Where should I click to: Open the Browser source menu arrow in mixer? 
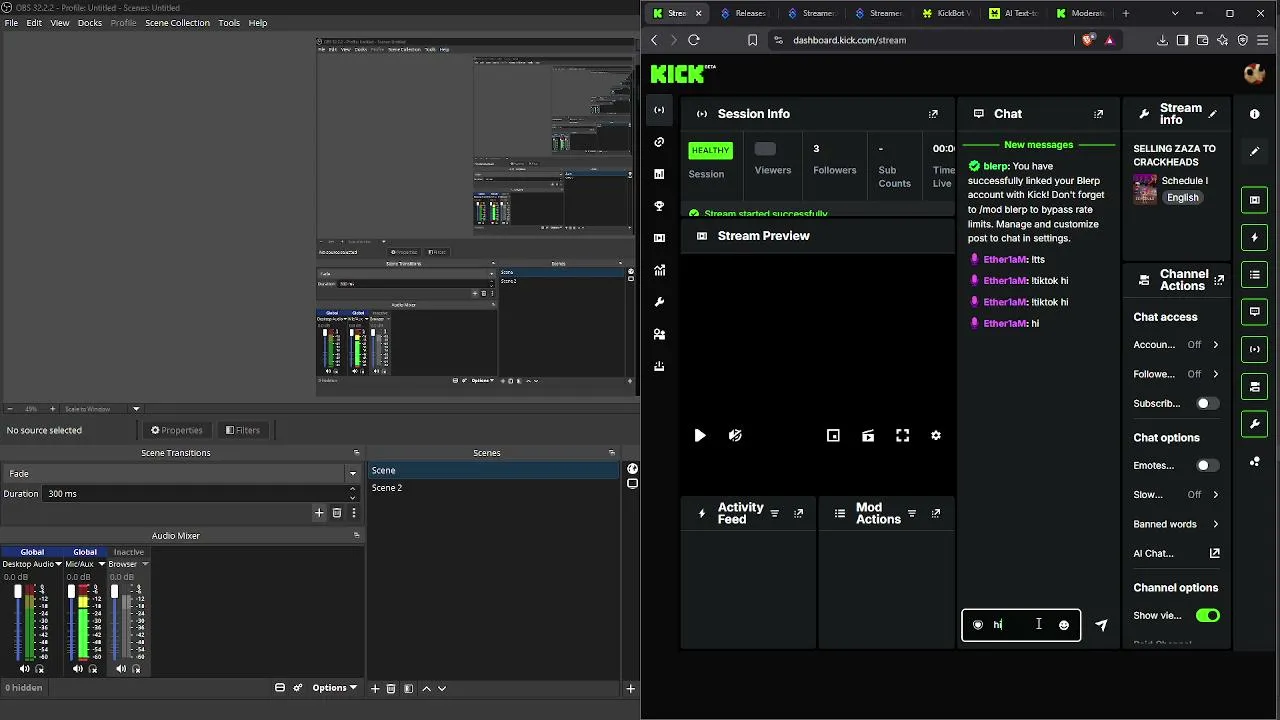pos(145,564)
